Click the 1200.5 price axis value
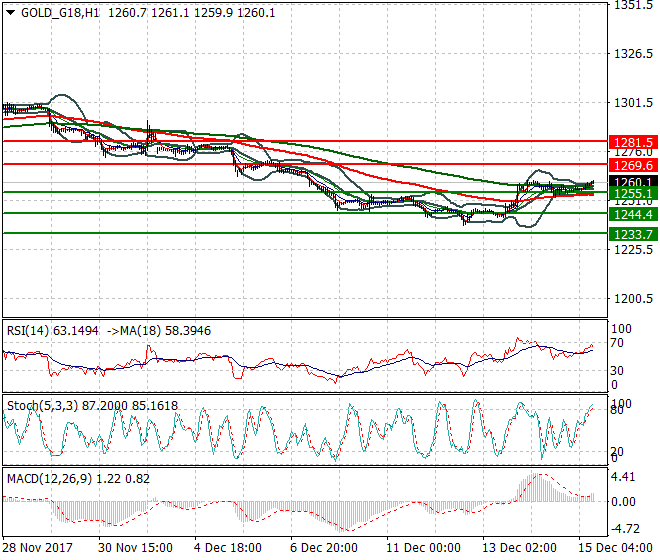Screen dimensions: 660x560 point(634,299)
